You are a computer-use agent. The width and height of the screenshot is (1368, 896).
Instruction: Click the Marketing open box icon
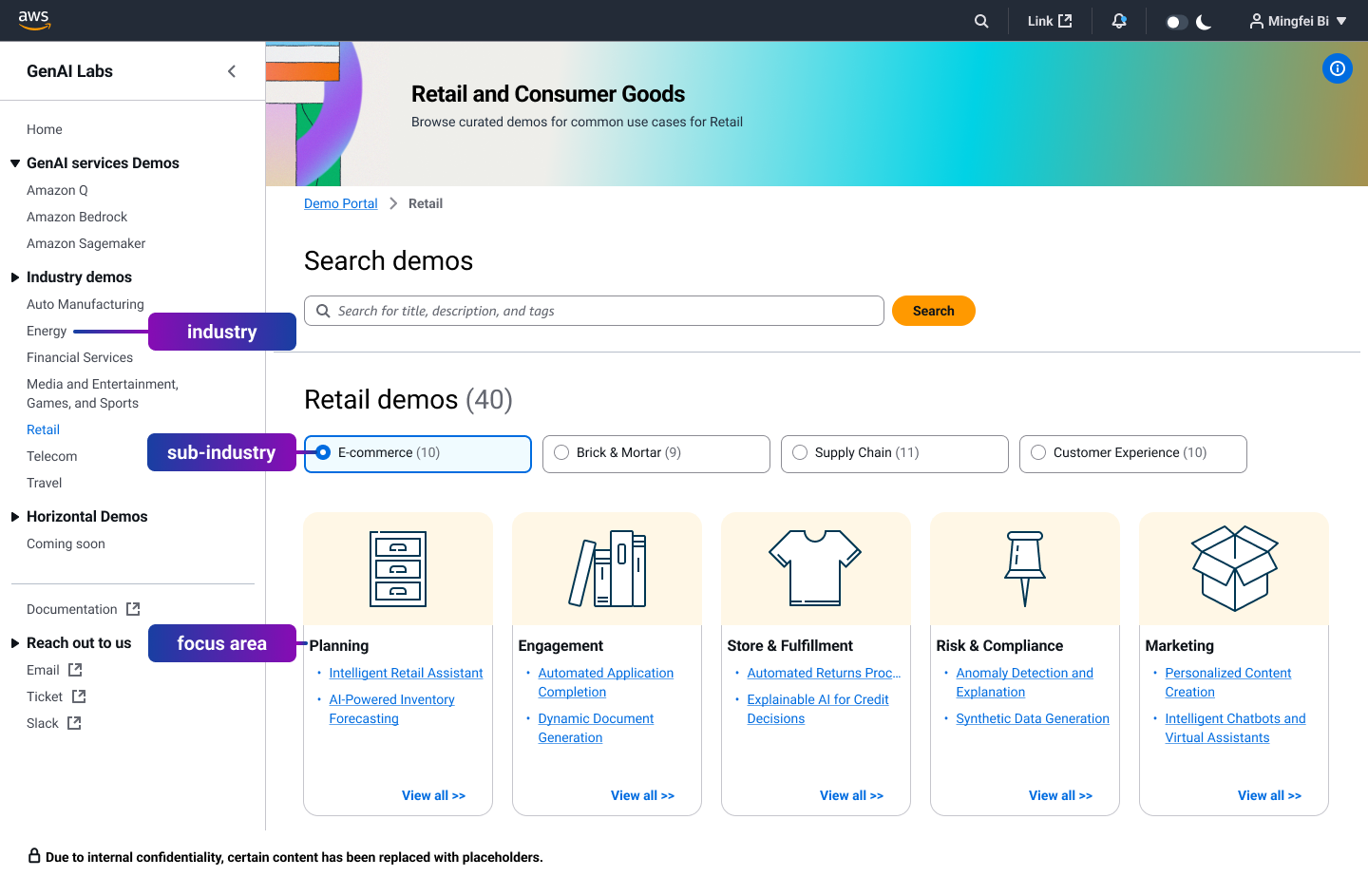click(1234, 568)
